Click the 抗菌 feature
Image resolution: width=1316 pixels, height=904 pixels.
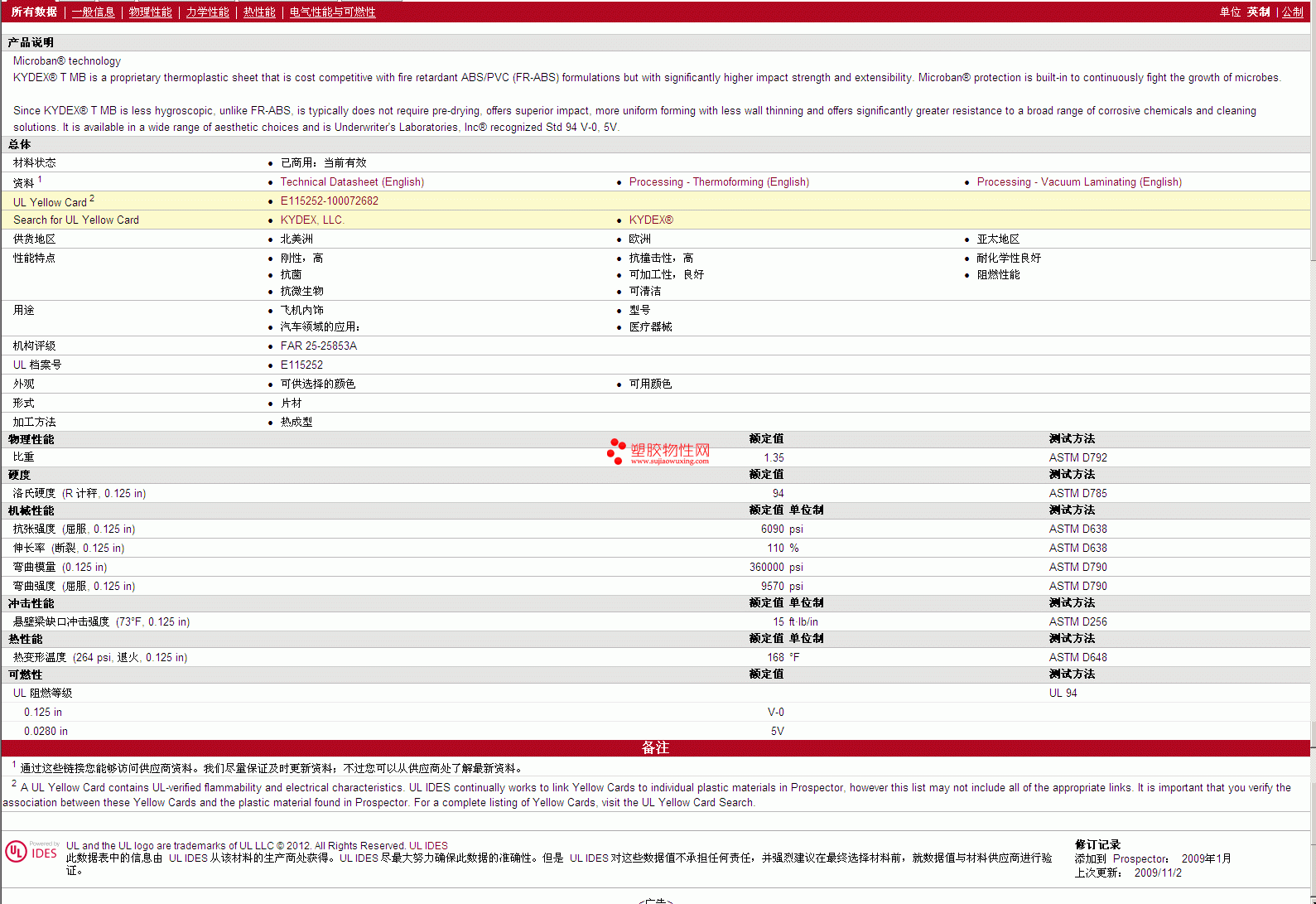click(291, 274)
